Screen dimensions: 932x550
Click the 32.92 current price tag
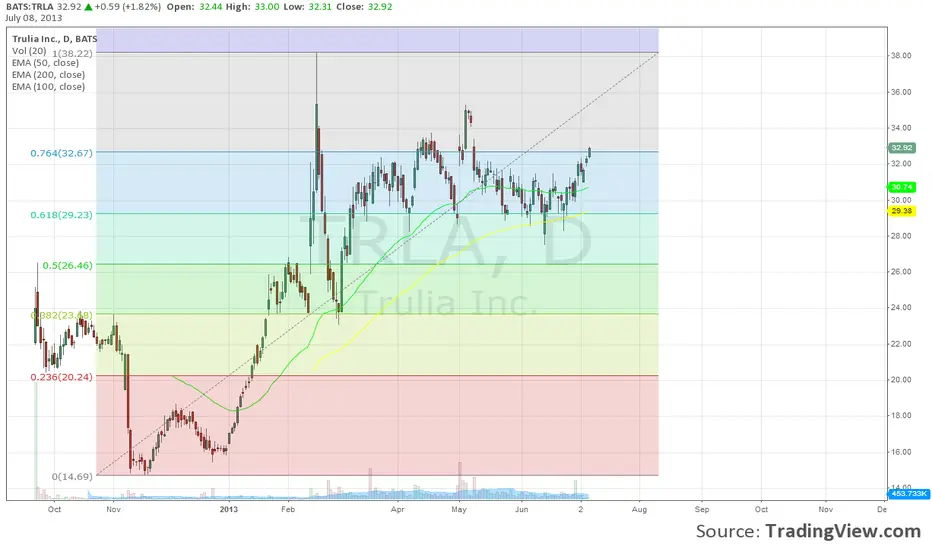pyautogui.click(x=902, y=147)
